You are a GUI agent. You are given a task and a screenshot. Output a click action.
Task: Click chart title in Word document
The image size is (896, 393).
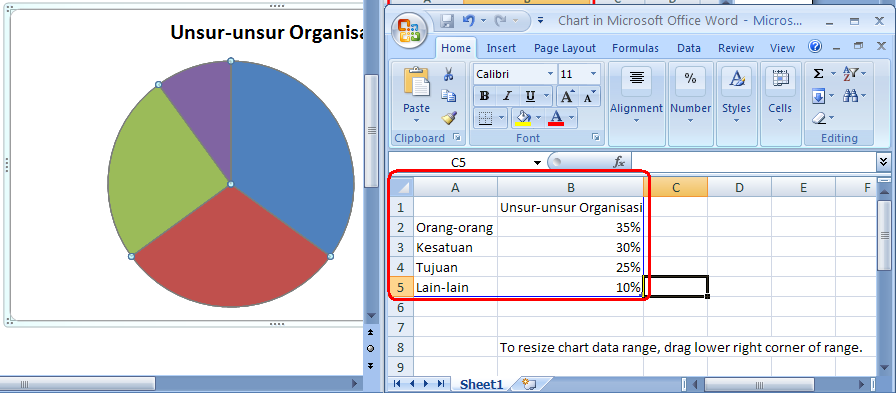(x=267, y=33)
